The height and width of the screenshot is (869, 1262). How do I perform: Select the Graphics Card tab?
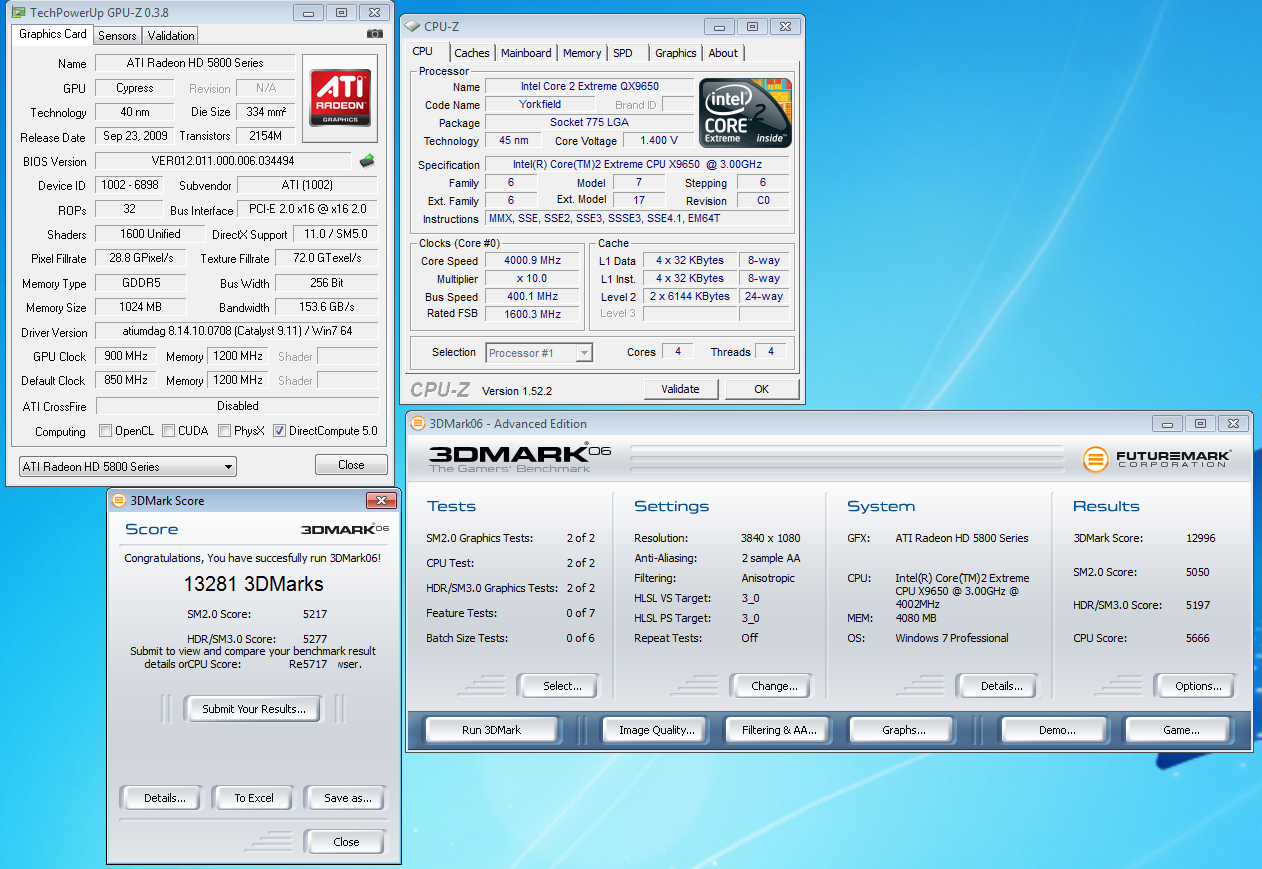(53, 34)
